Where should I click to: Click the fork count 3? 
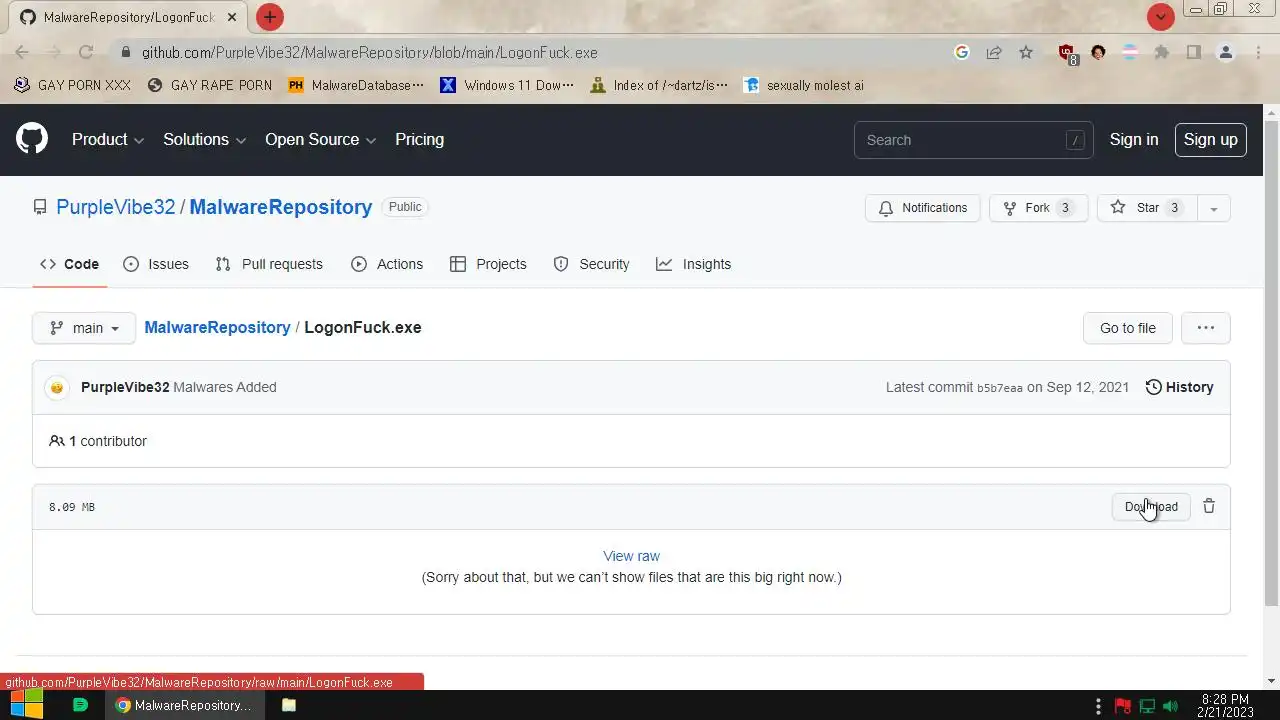tap(1065, 208)
